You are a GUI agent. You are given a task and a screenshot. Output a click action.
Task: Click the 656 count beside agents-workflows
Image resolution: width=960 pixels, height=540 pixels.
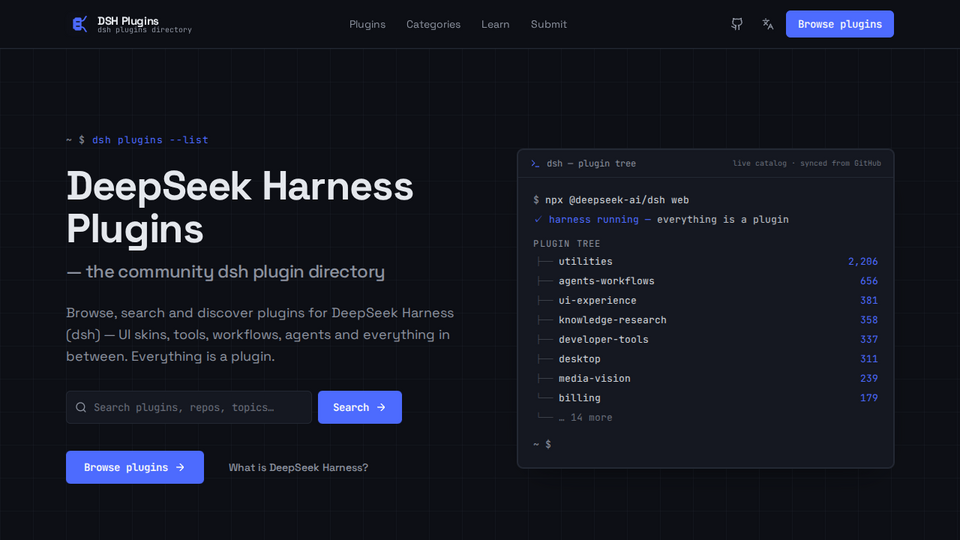click(869, 281)
